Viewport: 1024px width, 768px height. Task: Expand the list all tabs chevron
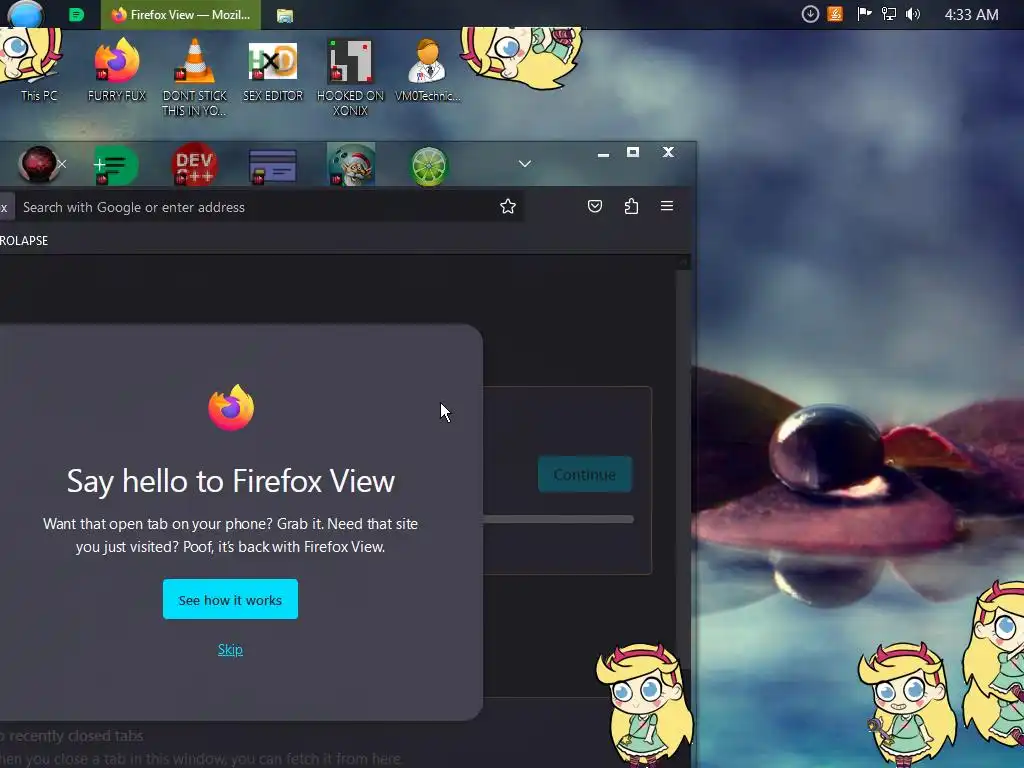[x=524, y=163]
